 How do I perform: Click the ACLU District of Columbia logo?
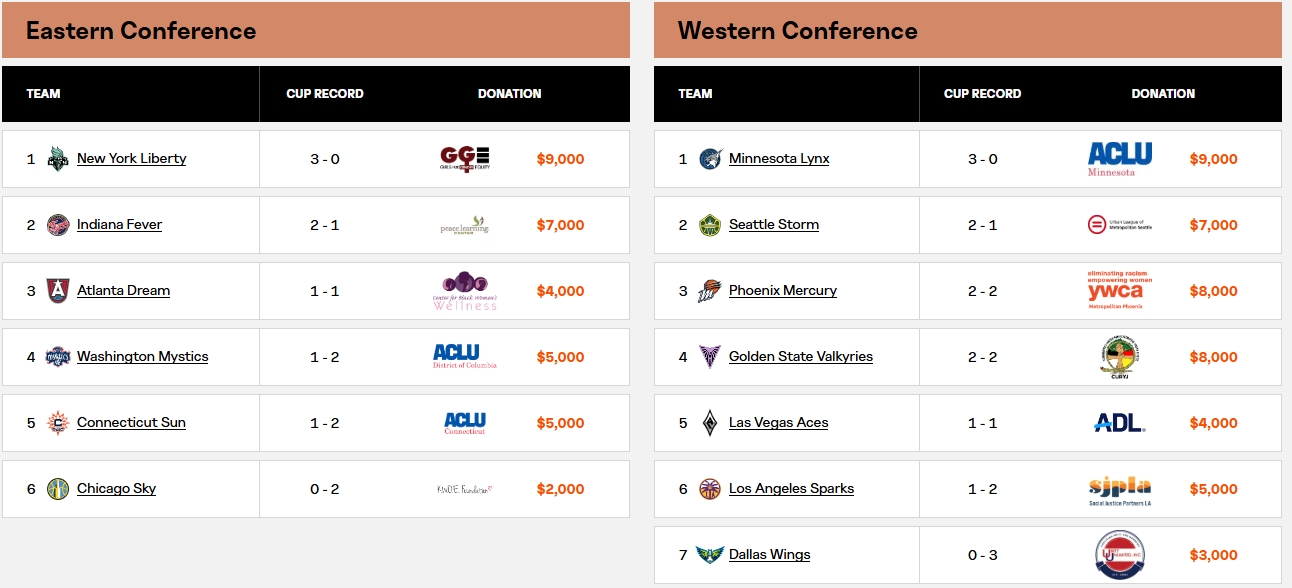(465, 356)
